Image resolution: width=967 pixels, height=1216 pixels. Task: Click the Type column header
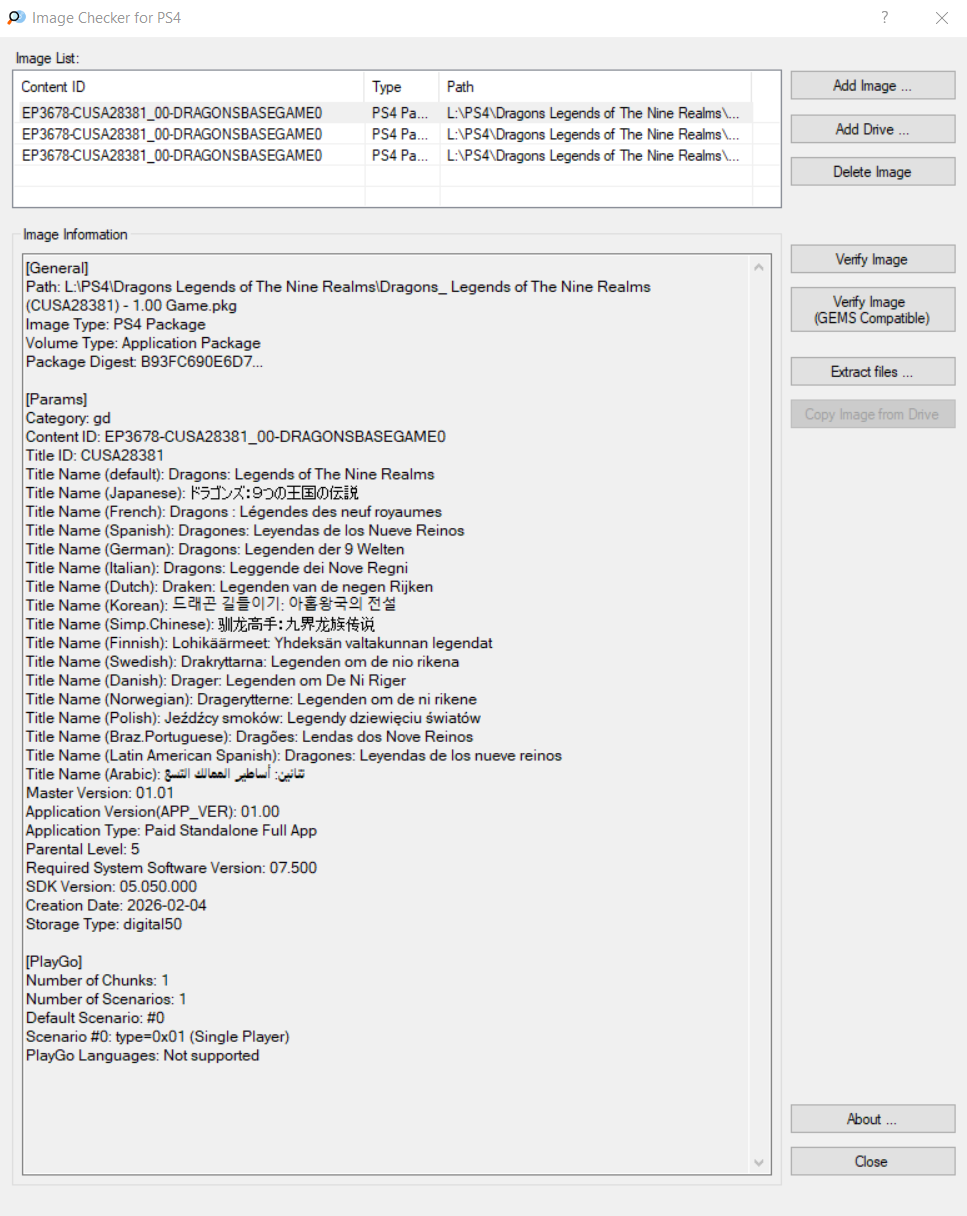click(x=402, y=87)
